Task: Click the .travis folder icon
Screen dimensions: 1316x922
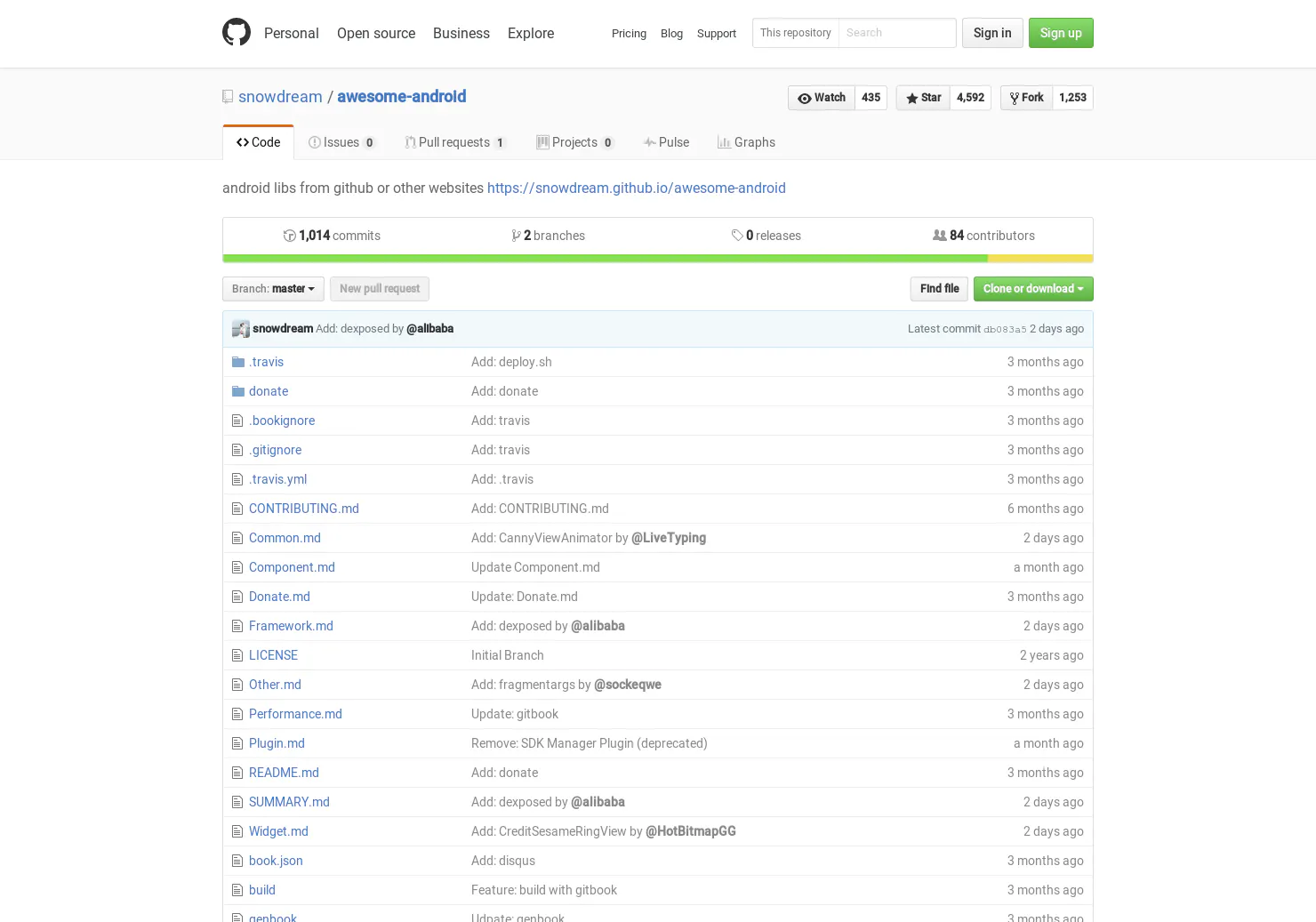Action: click(238, 362)
